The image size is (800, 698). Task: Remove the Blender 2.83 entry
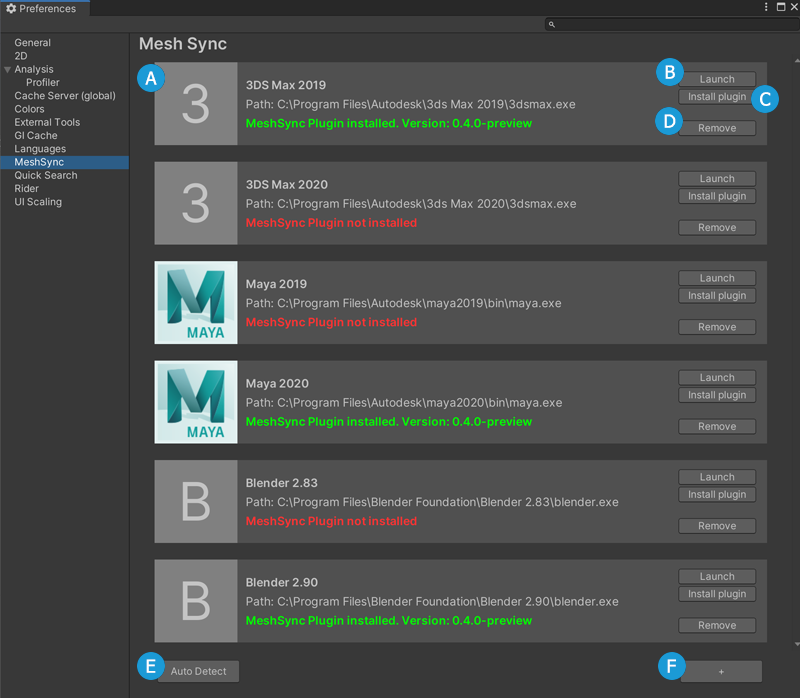coord(717,525)
